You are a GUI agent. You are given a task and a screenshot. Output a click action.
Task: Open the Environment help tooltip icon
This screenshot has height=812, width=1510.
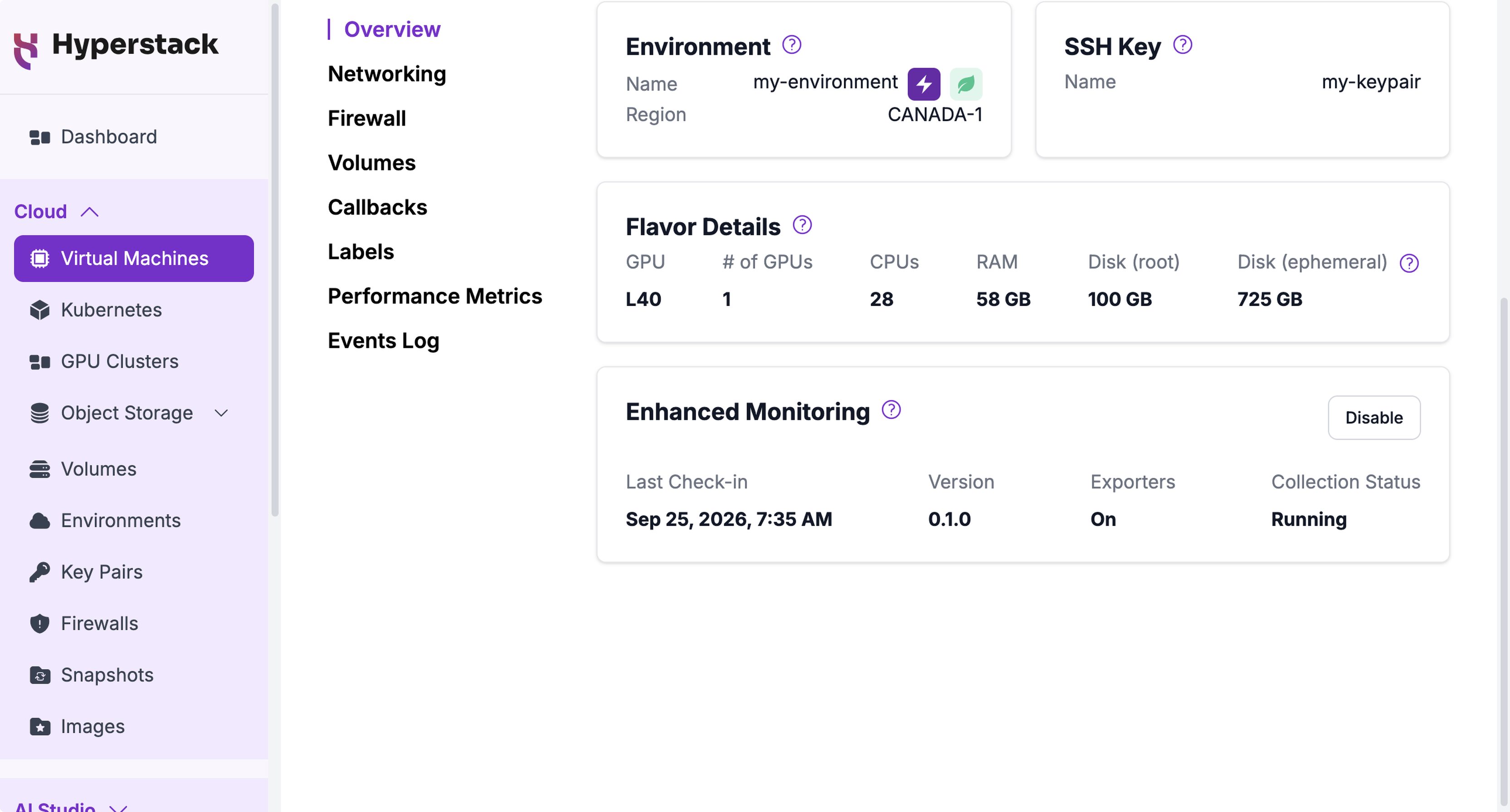pyautogui.click(x=791, y=44)
